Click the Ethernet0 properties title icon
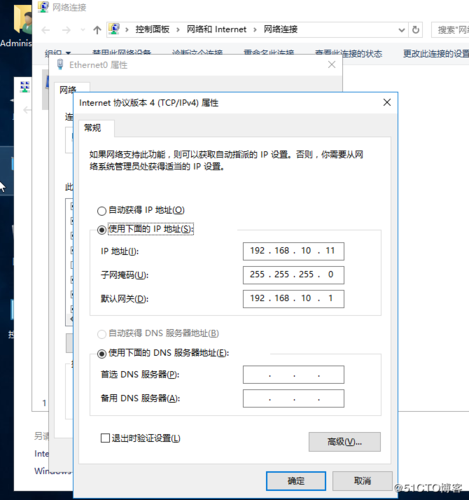The image size is (469, 500). (x=60, y=64)
